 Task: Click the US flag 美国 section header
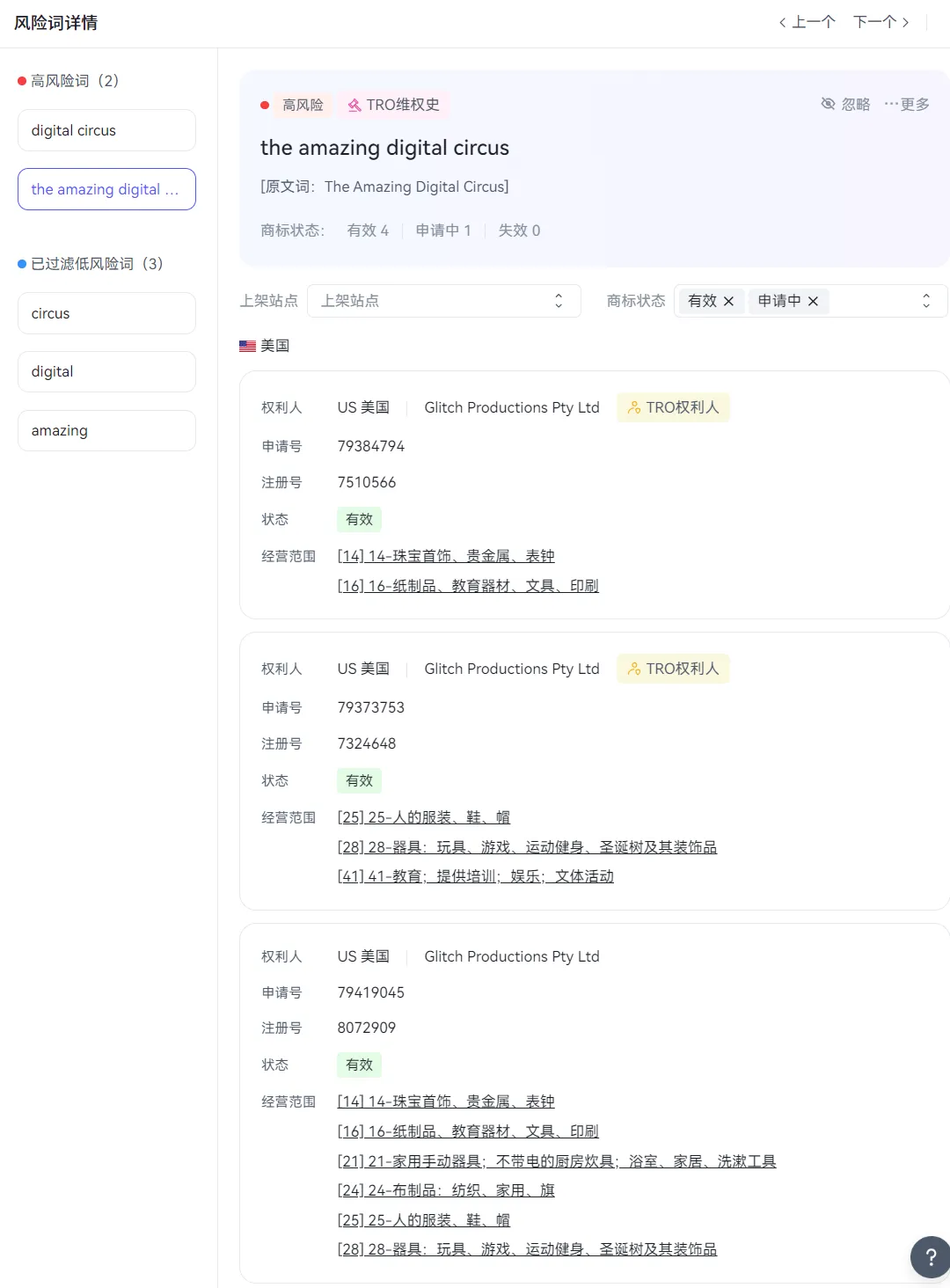265,346
